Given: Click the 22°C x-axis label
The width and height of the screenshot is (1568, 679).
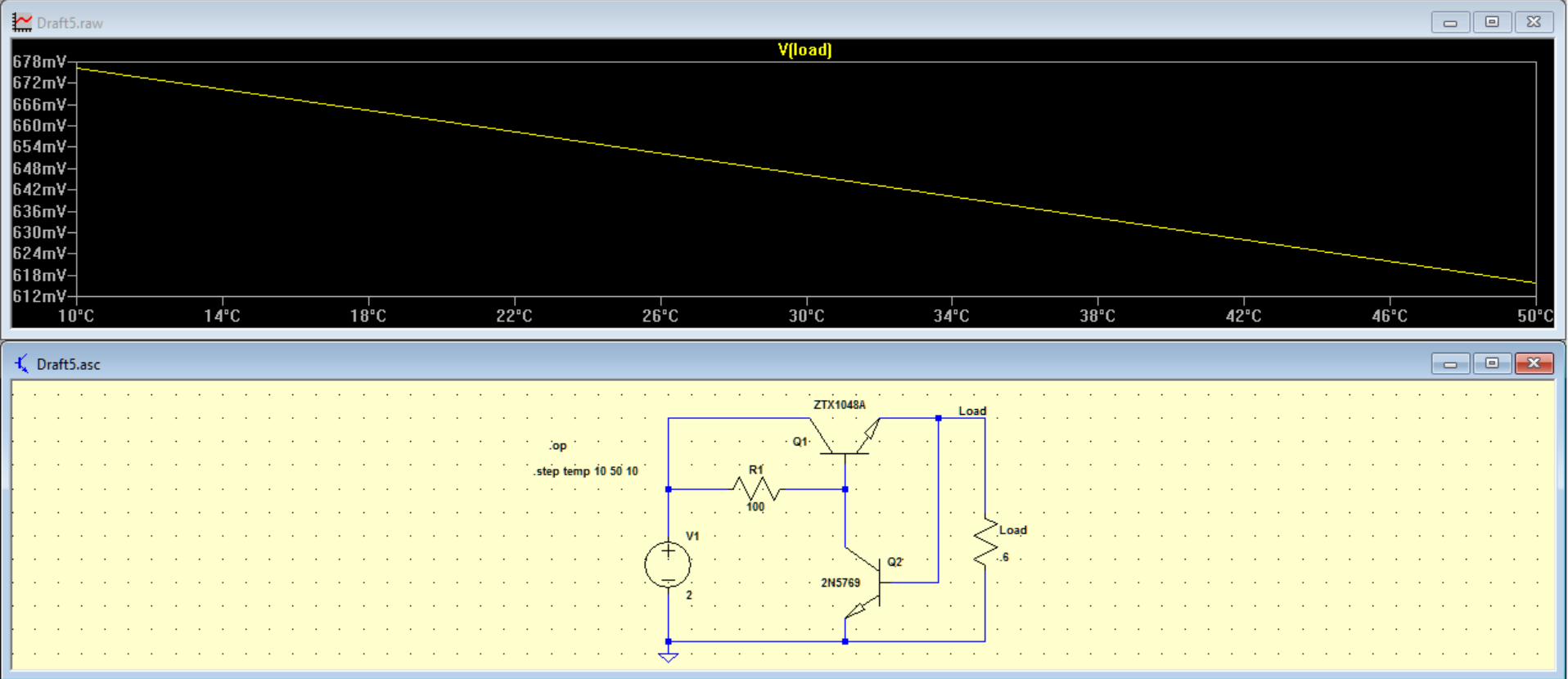Looking at the screenshot, I should coord(514,316).
